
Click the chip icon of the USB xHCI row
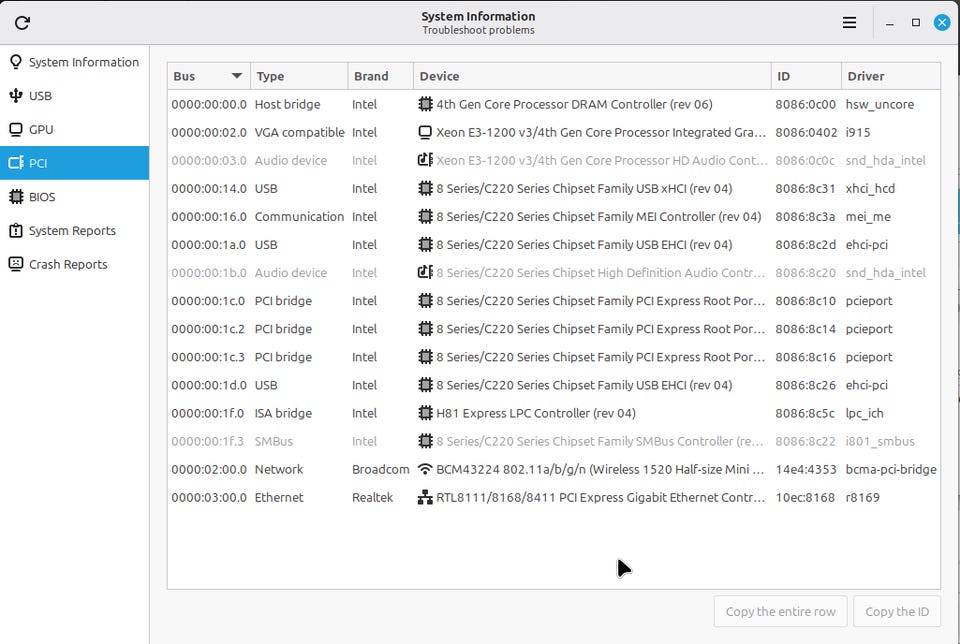coord(425,189)
